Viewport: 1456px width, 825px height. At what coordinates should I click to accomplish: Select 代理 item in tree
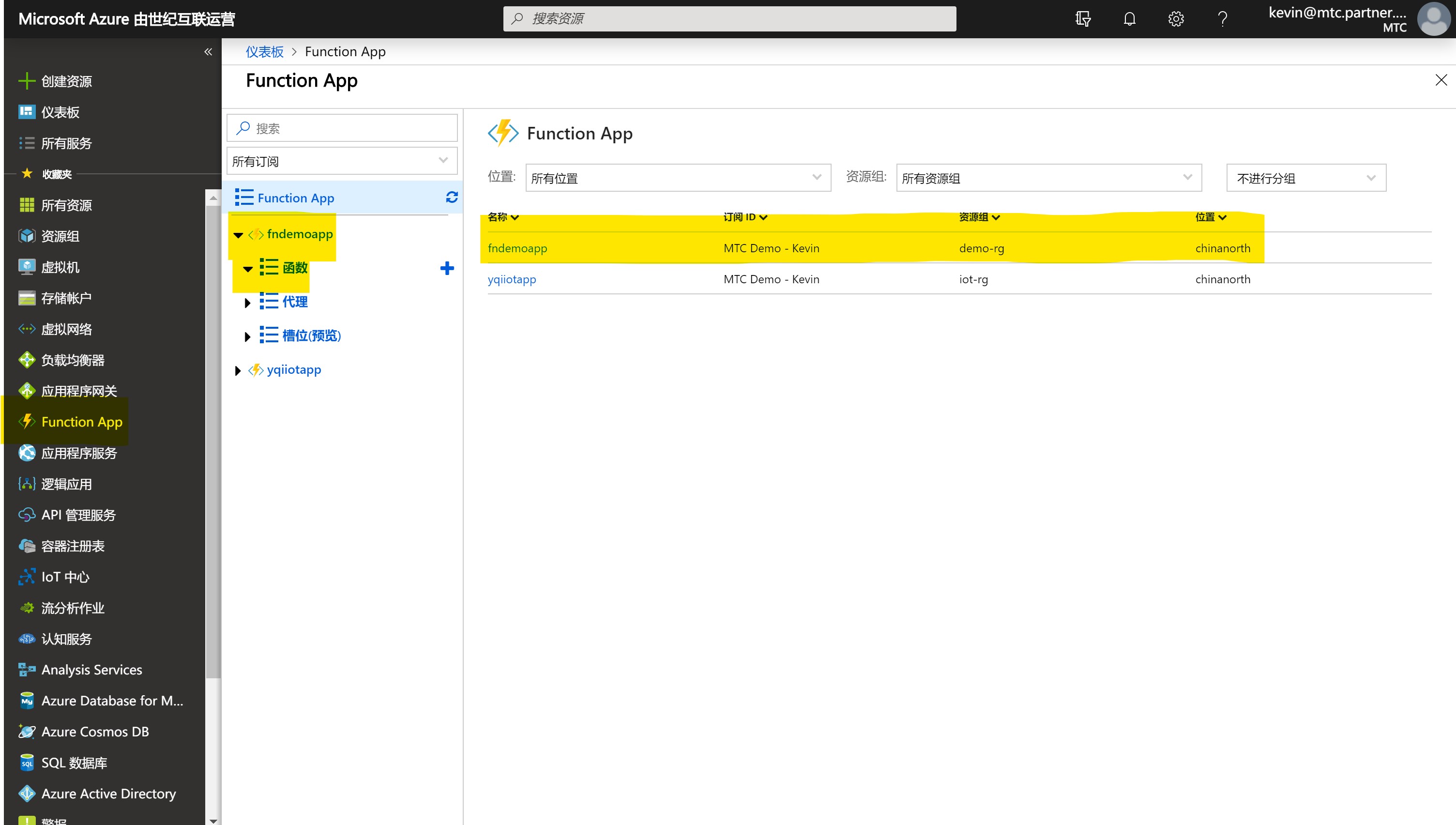294,302
